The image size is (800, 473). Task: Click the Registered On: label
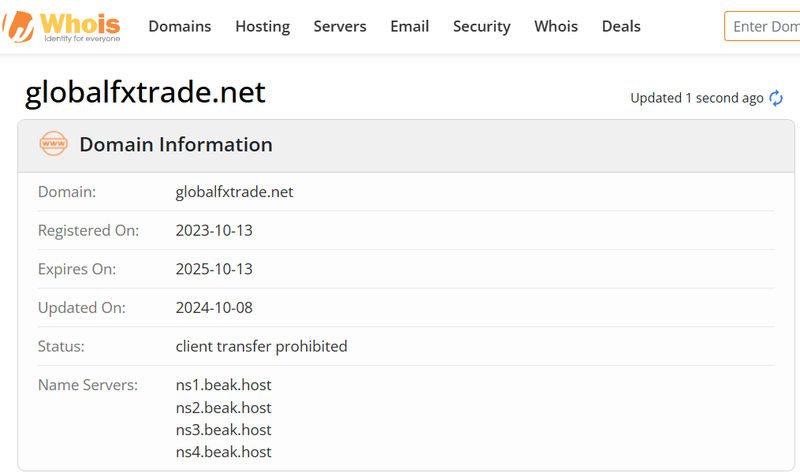pyautogui.click(x=88, y=231)
